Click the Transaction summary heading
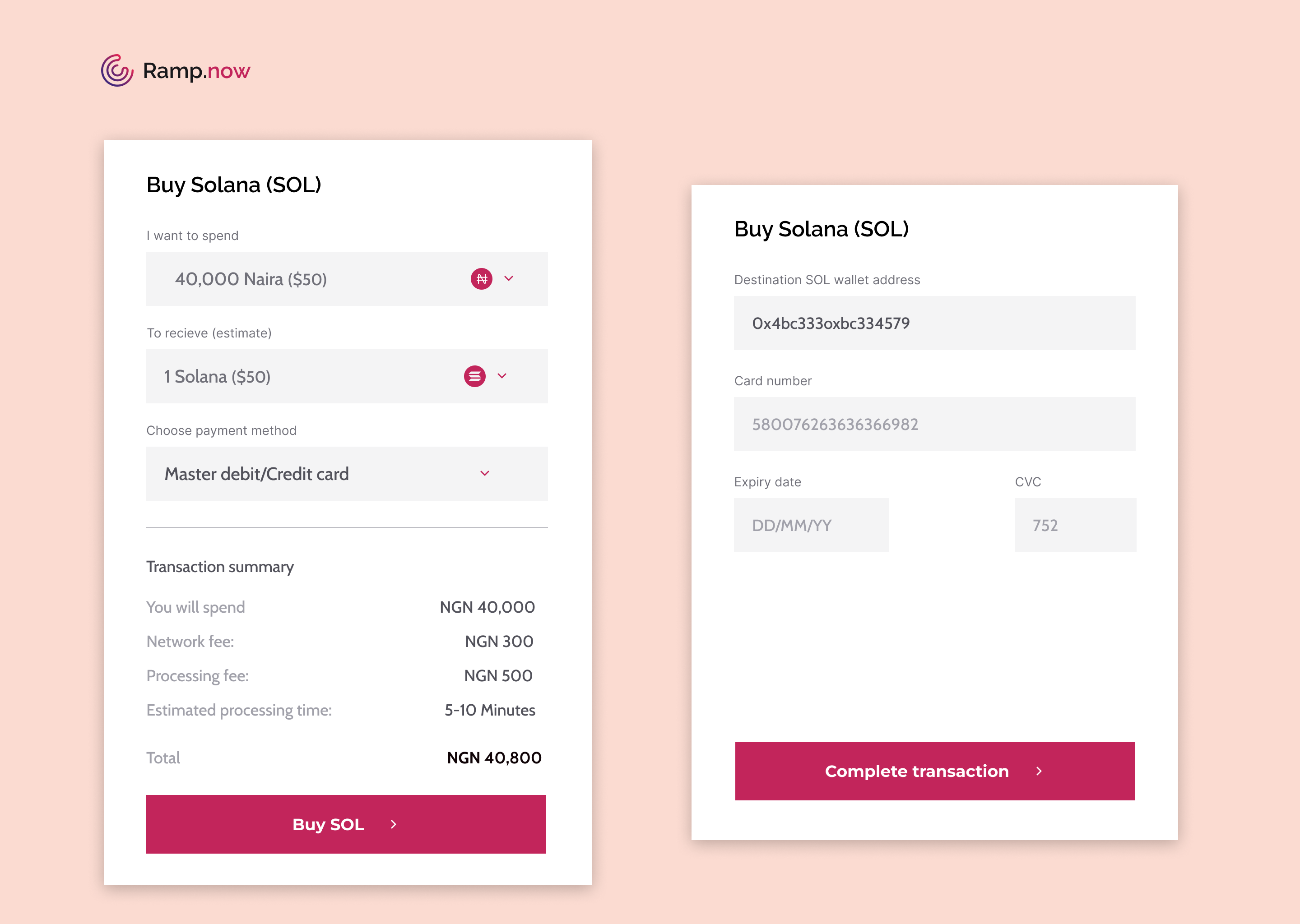The width and height of the screenshot is (1300, 924). (220, 567)
